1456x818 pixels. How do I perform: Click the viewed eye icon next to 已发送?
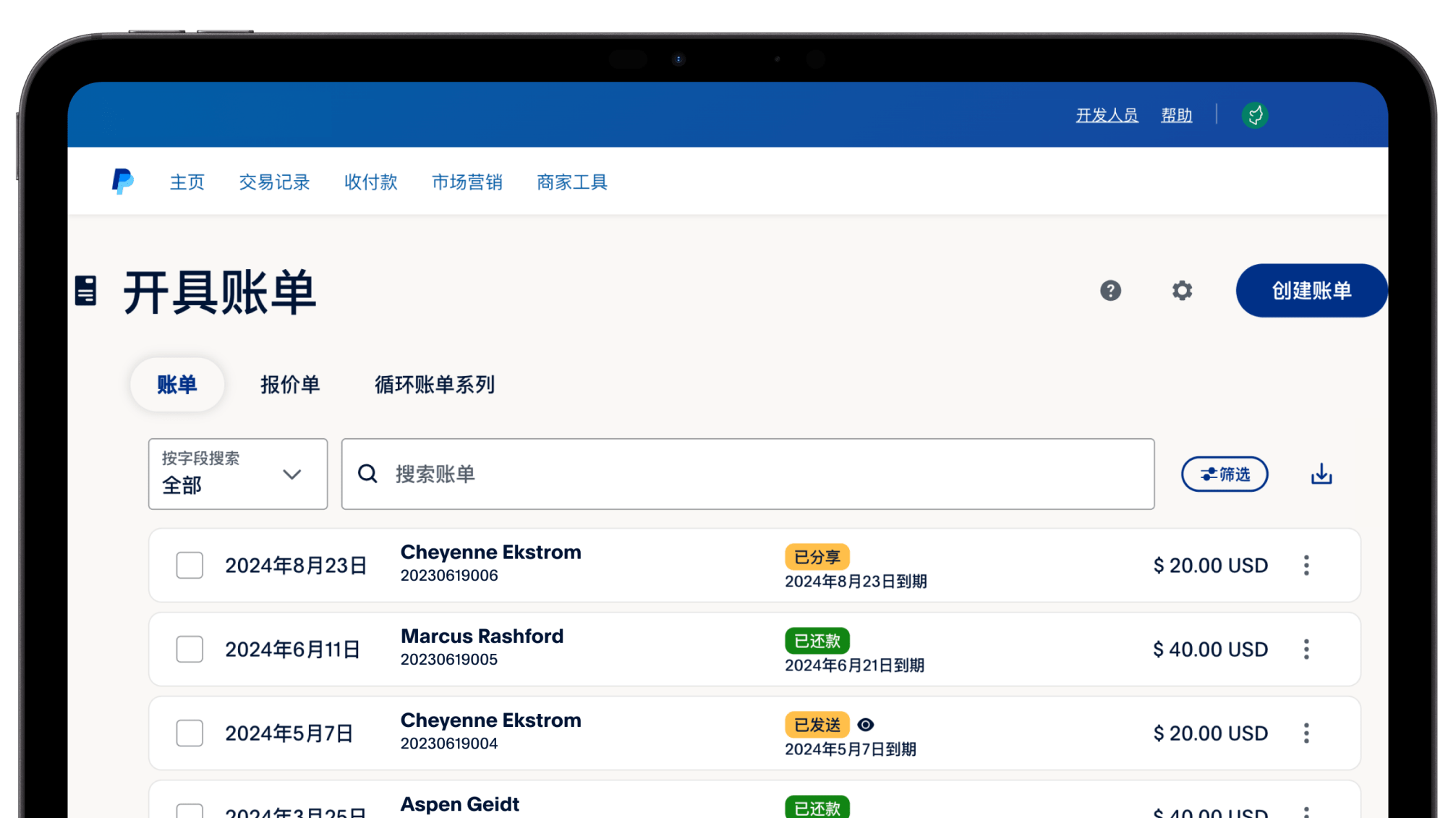tap(865, 725)
